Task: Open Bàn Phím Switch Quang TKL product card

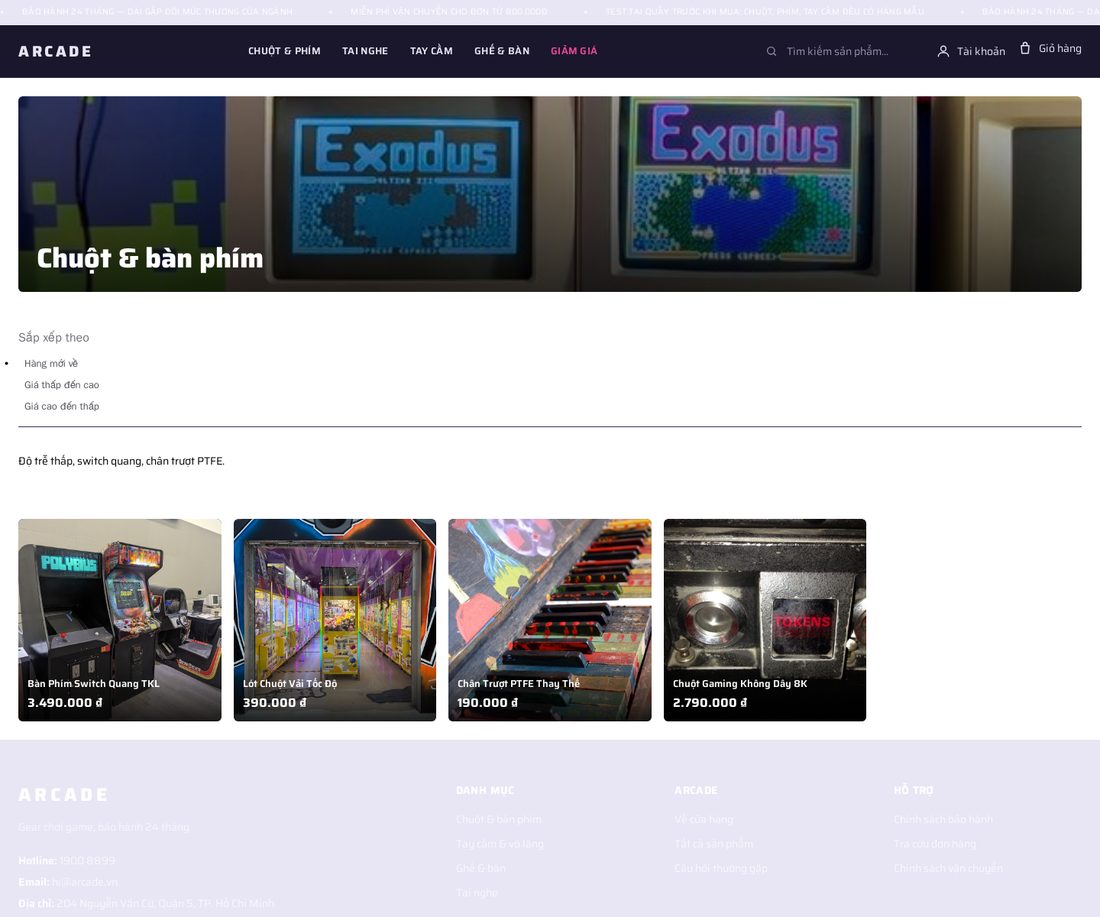Action: pos(120,620)
